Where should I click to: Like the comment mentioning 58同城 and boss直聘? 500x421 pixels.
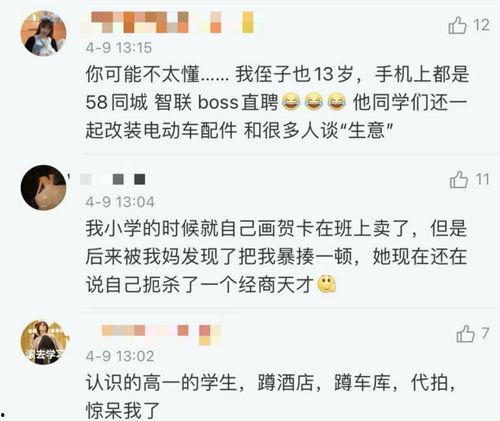(457, 25)
